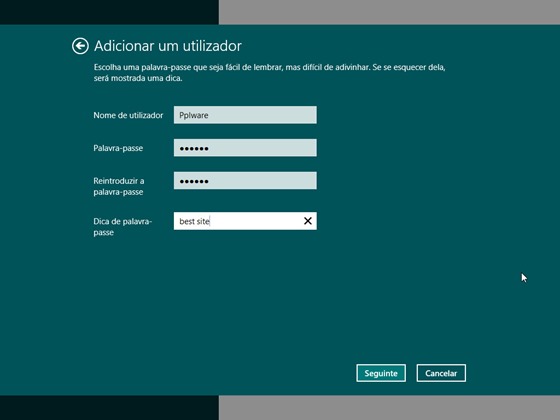Click the Nome de utilizador field containing Pplware
The image size is (560, 420).
pyautogui.click(x=245, y=115)
